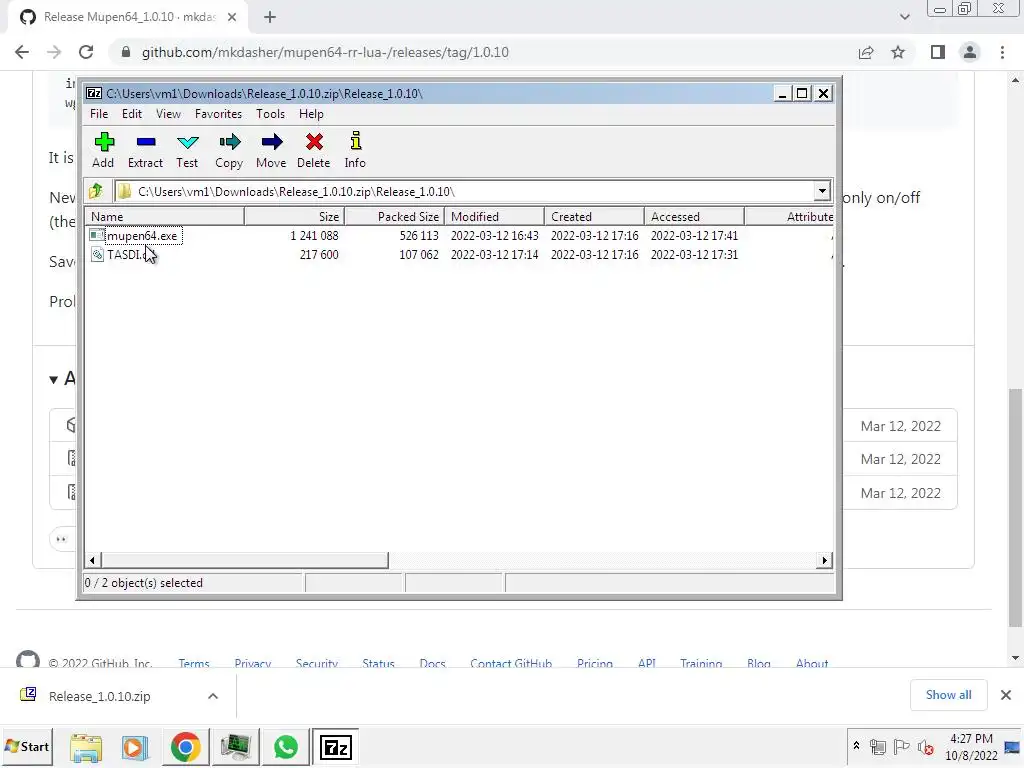The image size is (1024, 768).
Task: Sort by the Accessed column header
Action: (694, 217)
